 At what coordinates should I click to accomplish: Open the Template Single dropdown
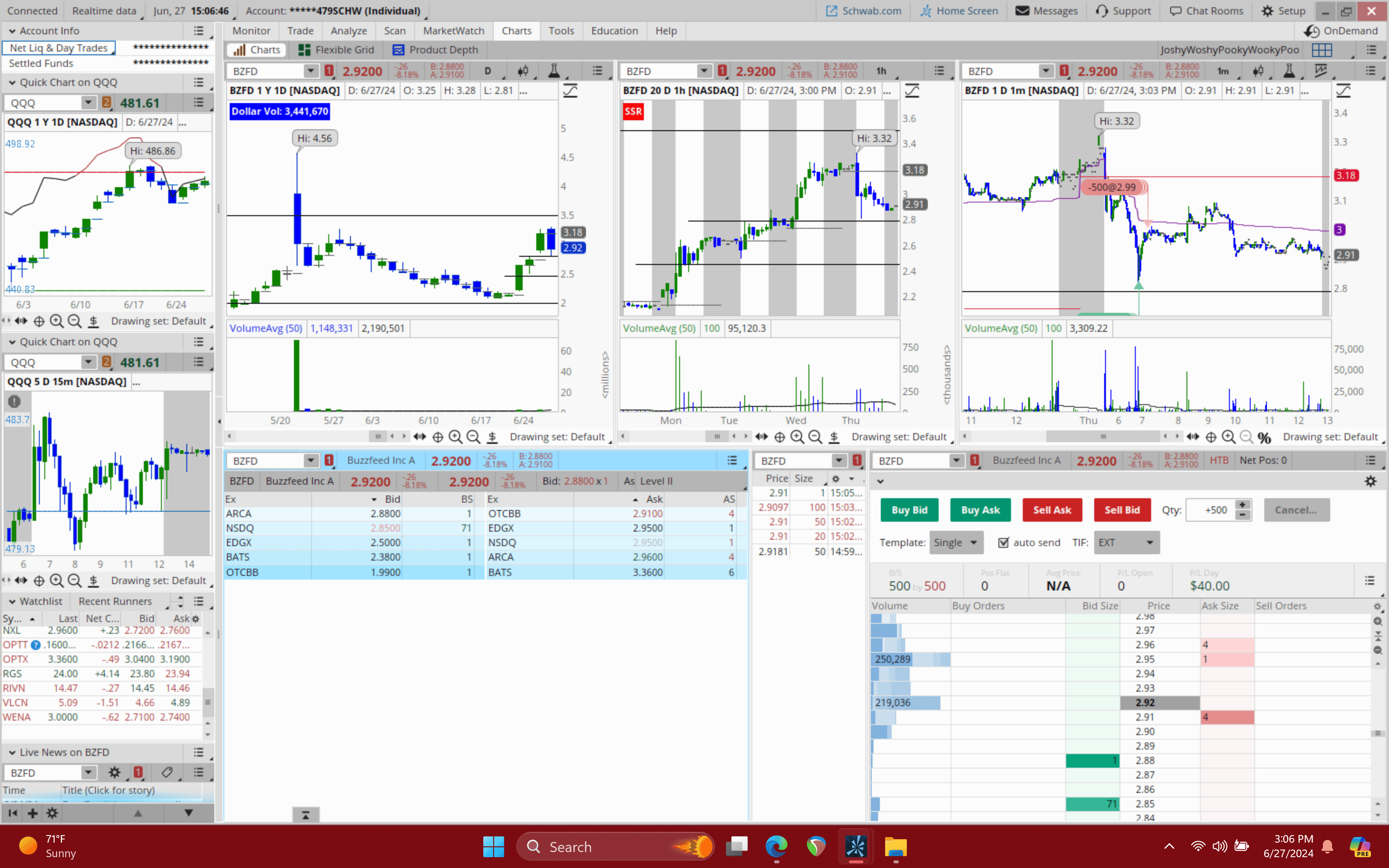pos(956,542)
